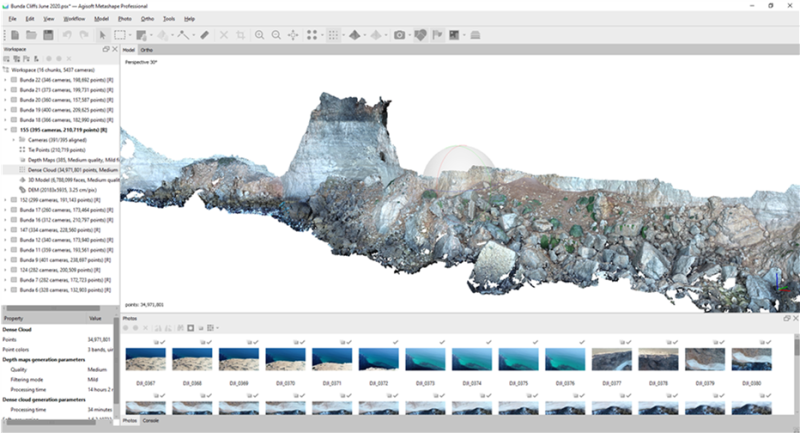This screenshot has height=433, width=800.
Task: Select the rectangle selection tool
Action: click(119, 35)
